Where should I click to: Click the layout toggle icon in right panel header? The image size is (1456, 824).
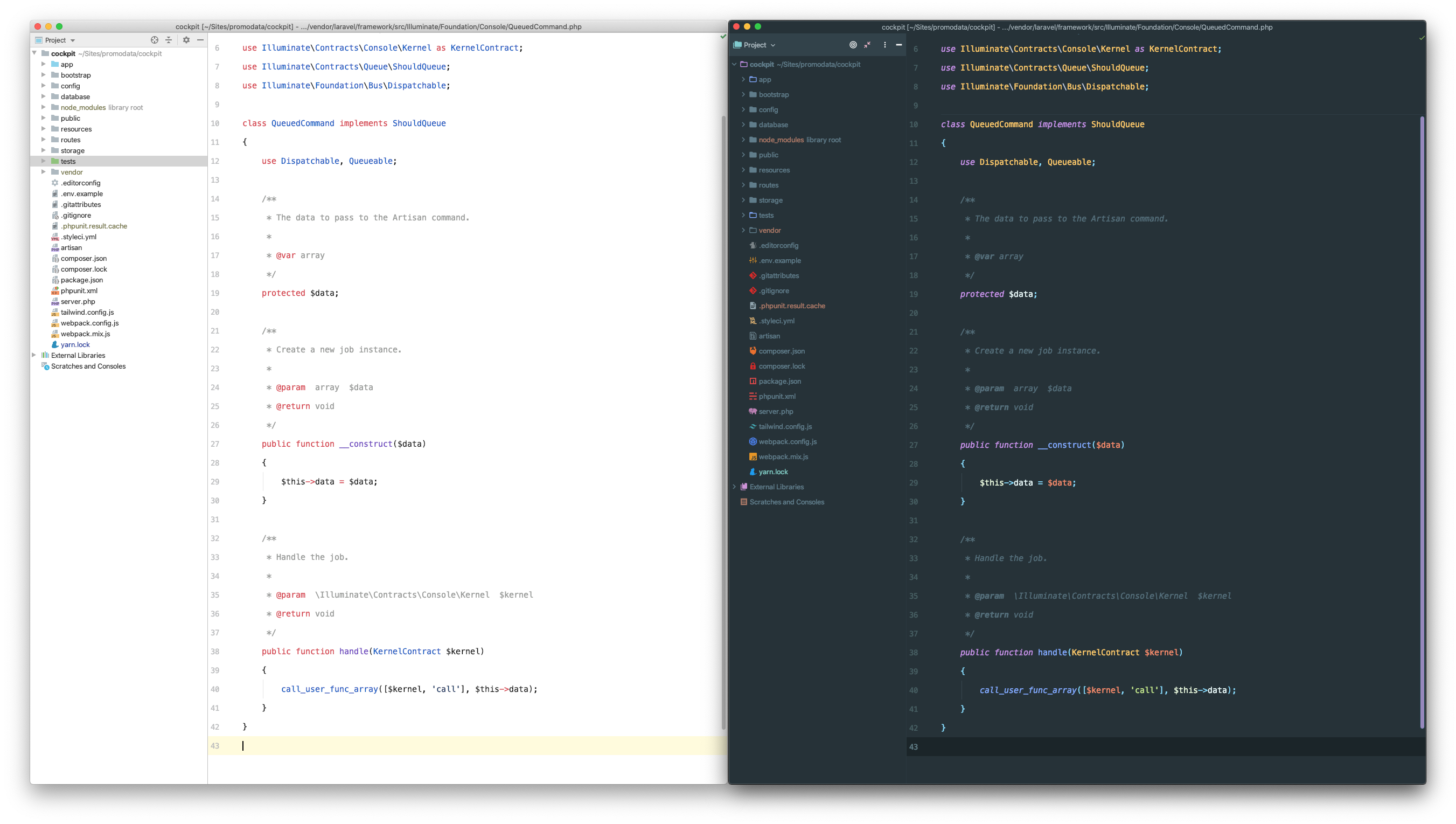coord(867,45)
